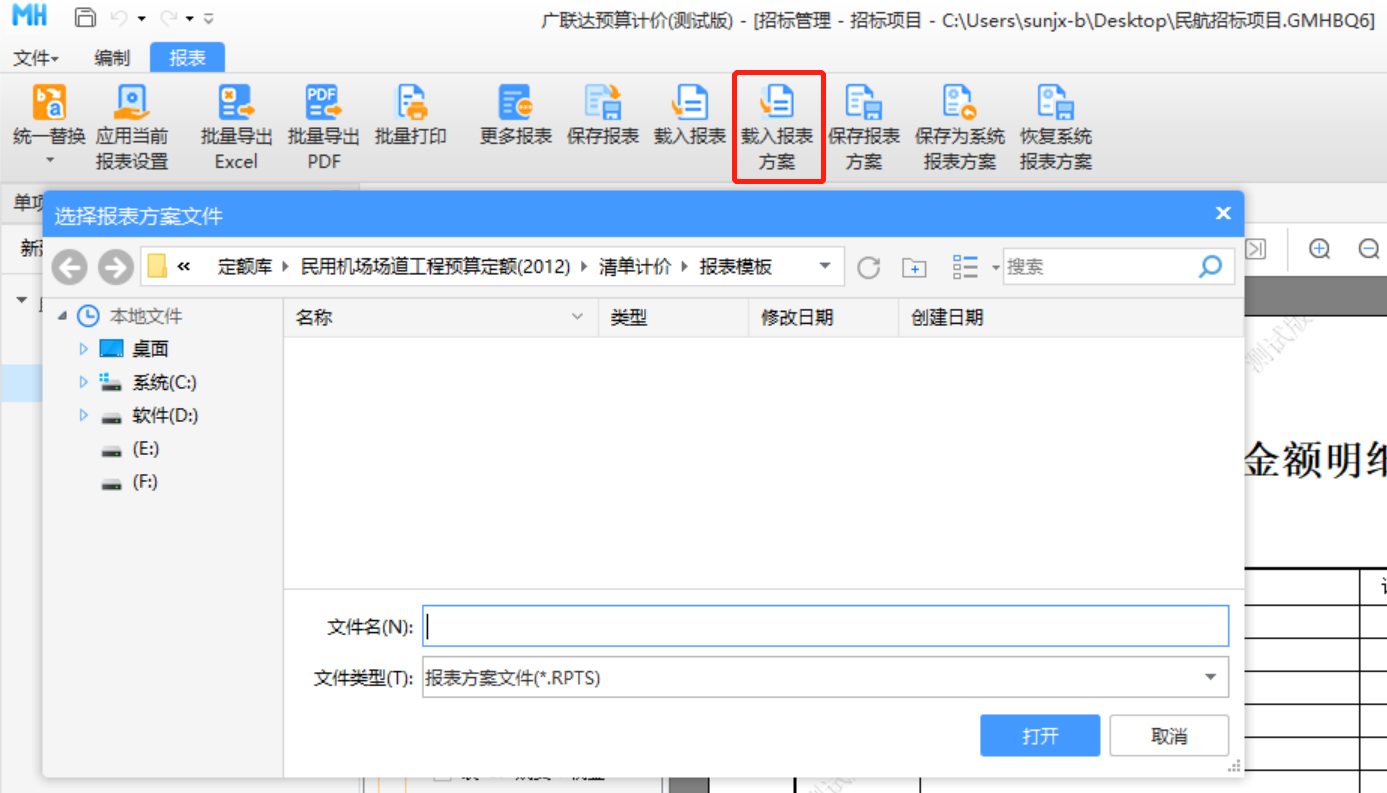Click 恢复系统报表方案 icon
This screenshot has width=1387, height=793.
[1055, 103]
